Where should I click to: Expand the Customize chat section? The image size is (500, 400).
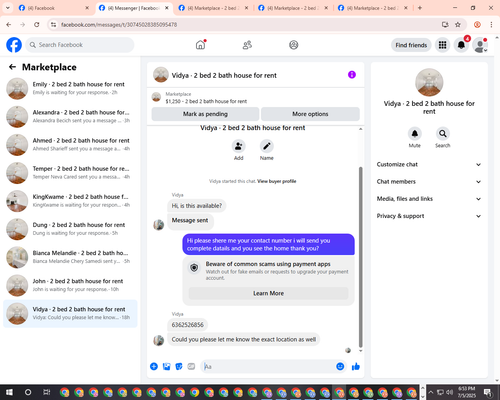point(429,164)
